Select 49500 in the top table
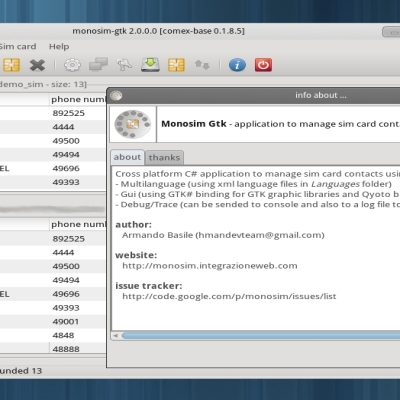This screenshot has width=400, height=400. coord(66,141)
